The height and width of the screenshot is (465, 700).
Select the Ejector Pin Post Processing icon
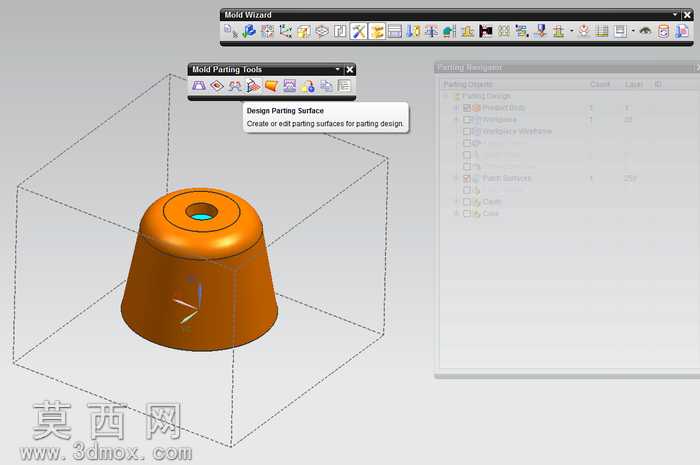tap(431, 31)
